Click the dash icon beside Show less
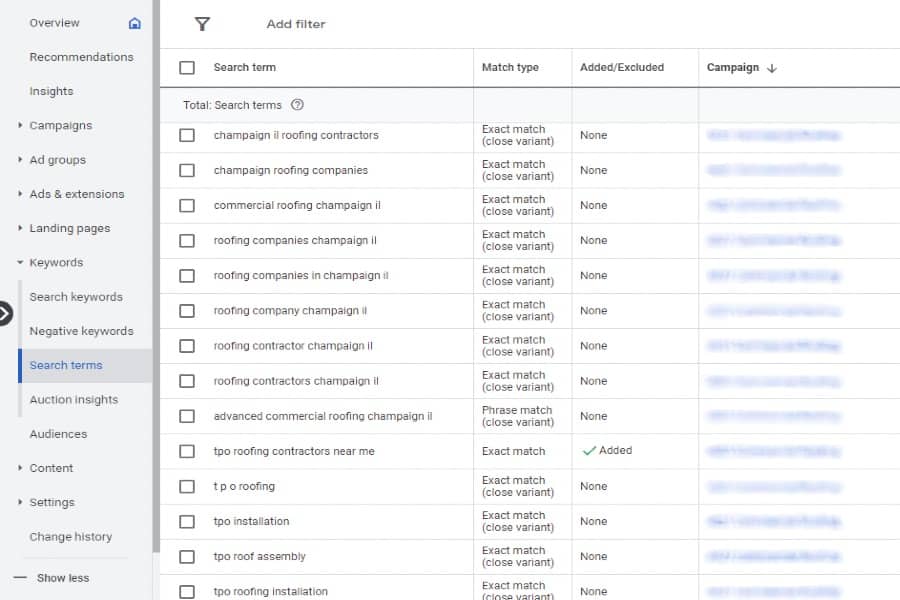Screen dimensions: 900x600 20,578
